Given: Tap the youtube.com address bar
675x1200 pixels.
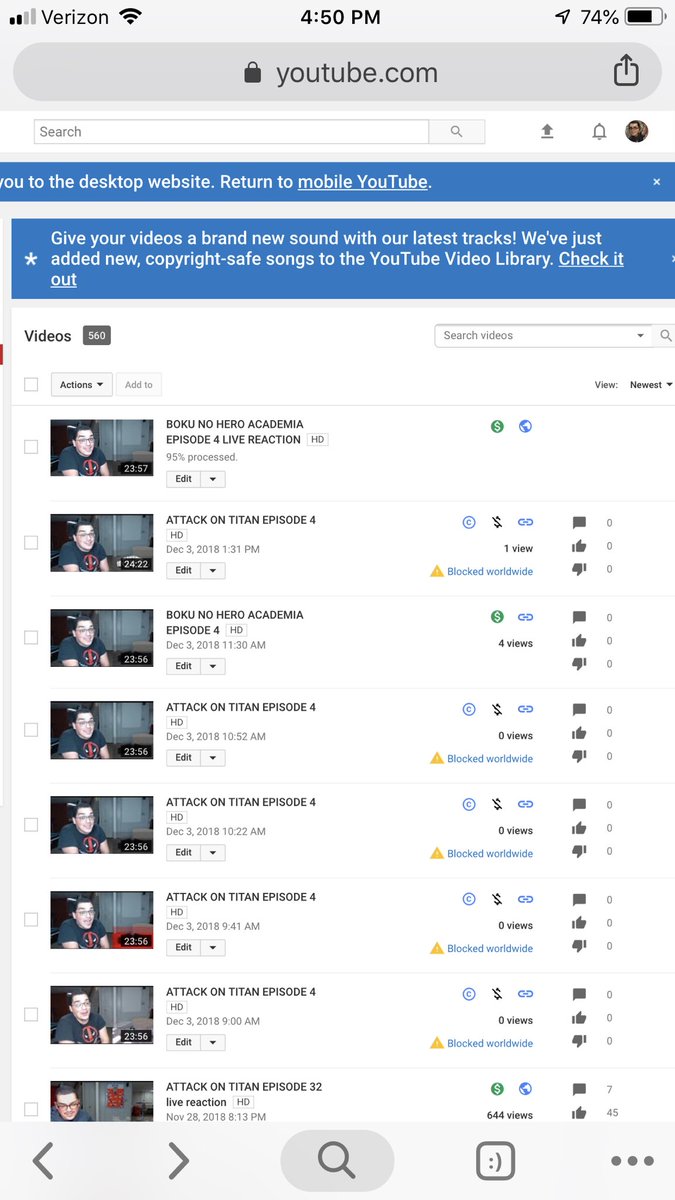Looking at the screenshot, I should tap(337, 72).
